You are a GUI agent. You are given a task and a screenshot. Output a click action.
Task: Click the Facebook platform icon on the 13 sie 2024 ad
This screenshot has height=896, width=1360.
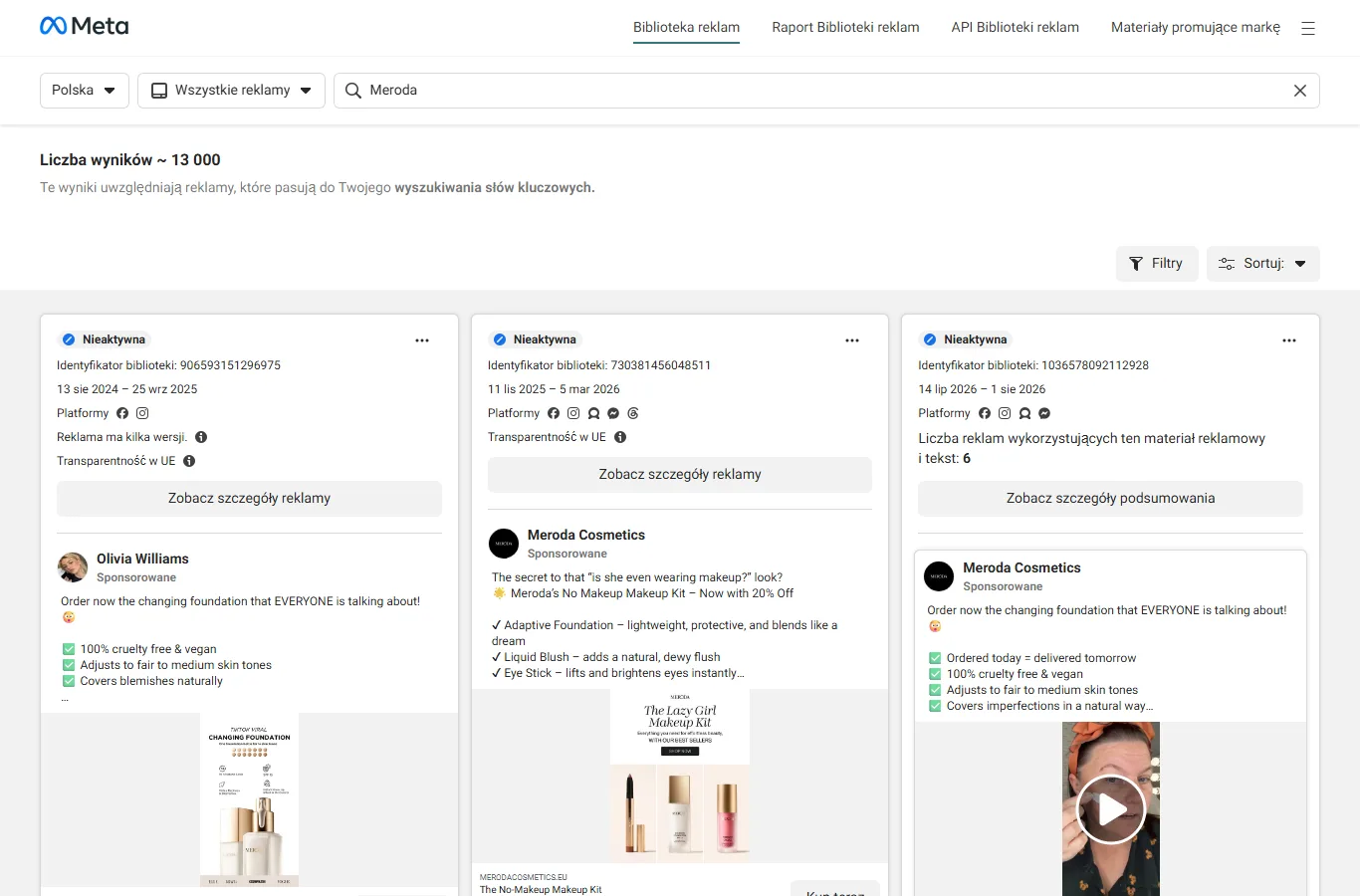pos(122,413)
